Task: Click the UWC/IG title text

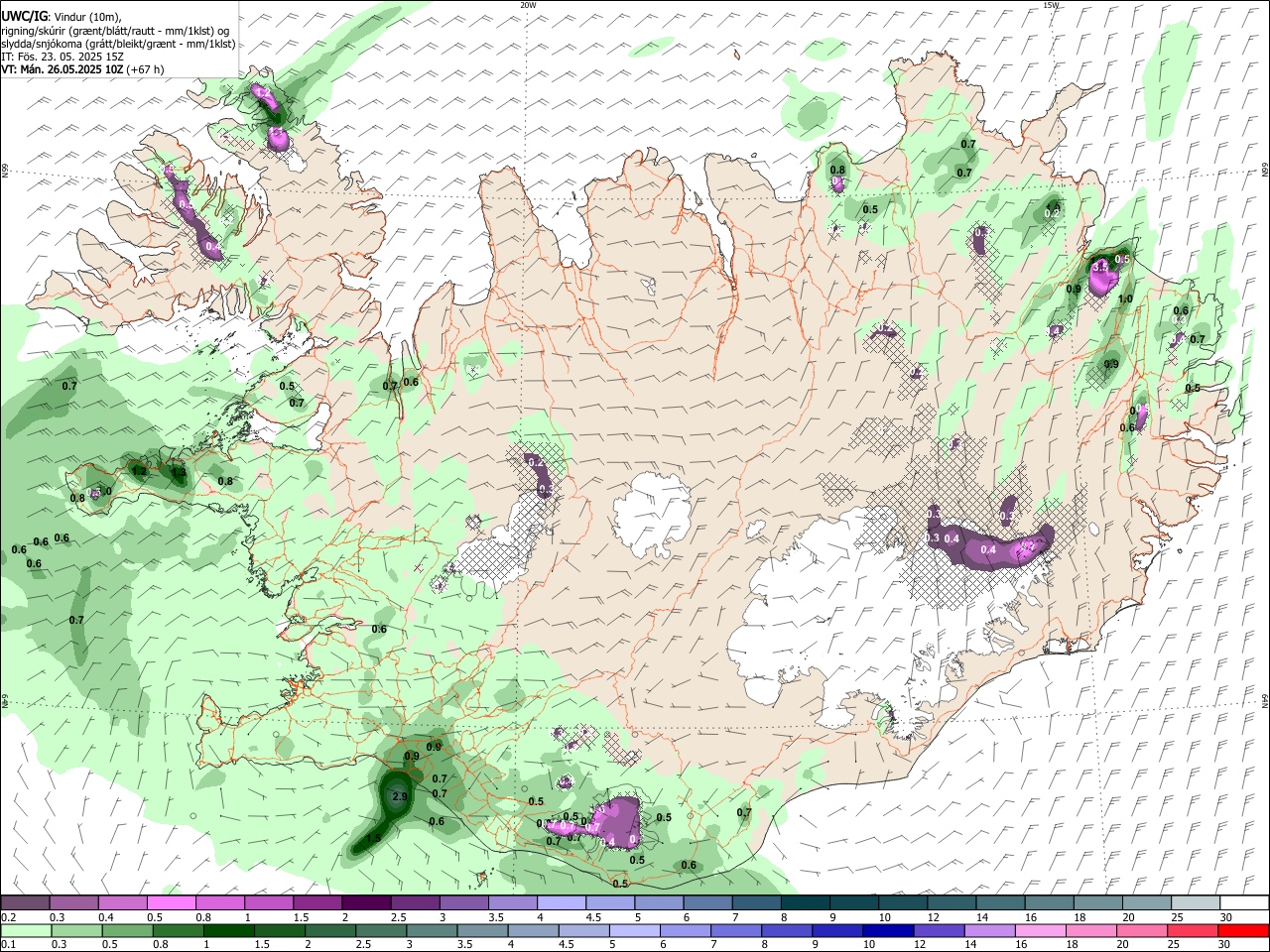Action: [x=23, y=16]
